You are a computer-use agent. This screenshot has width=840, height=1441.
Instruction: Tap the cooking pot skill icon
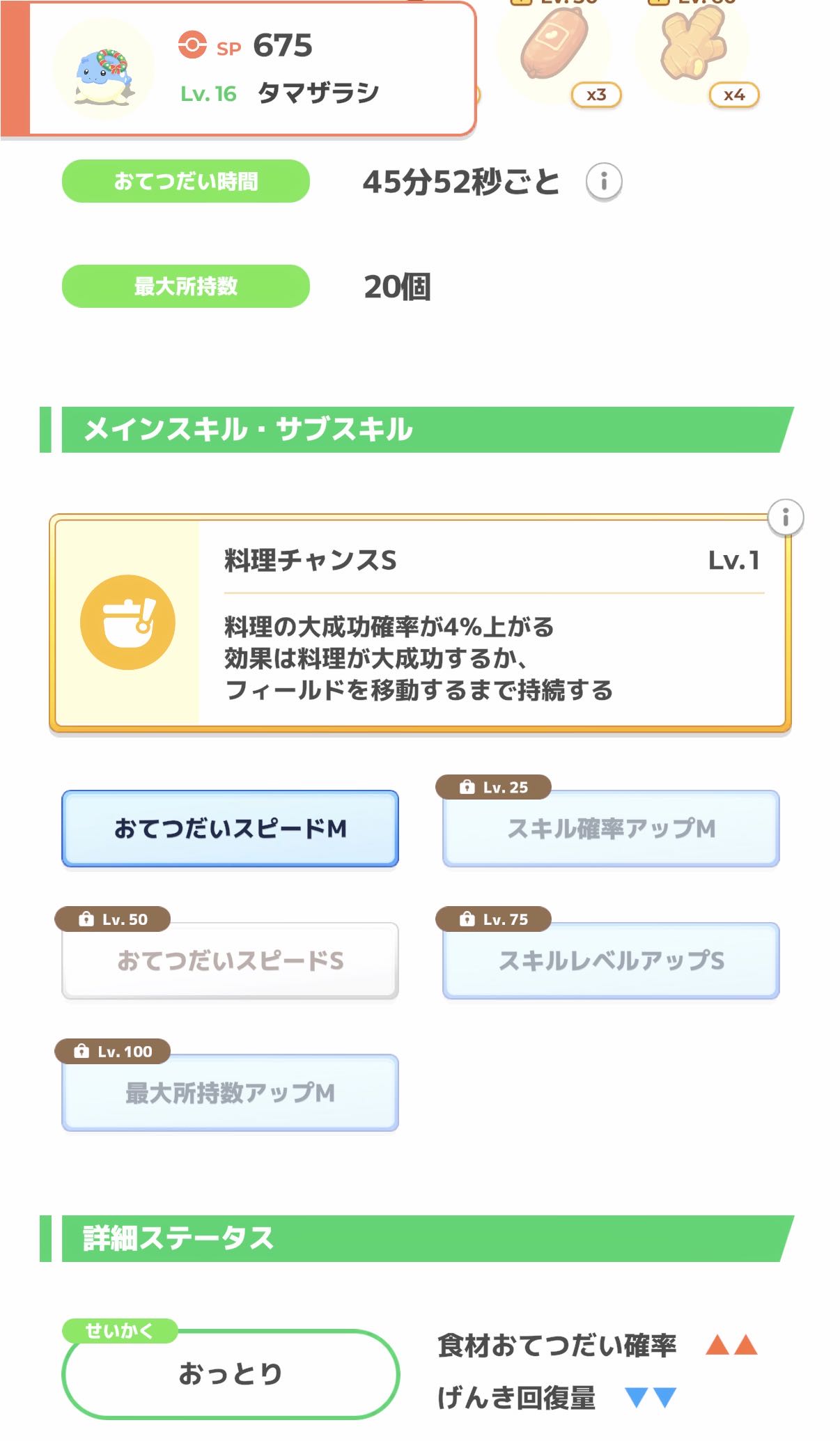127,623
